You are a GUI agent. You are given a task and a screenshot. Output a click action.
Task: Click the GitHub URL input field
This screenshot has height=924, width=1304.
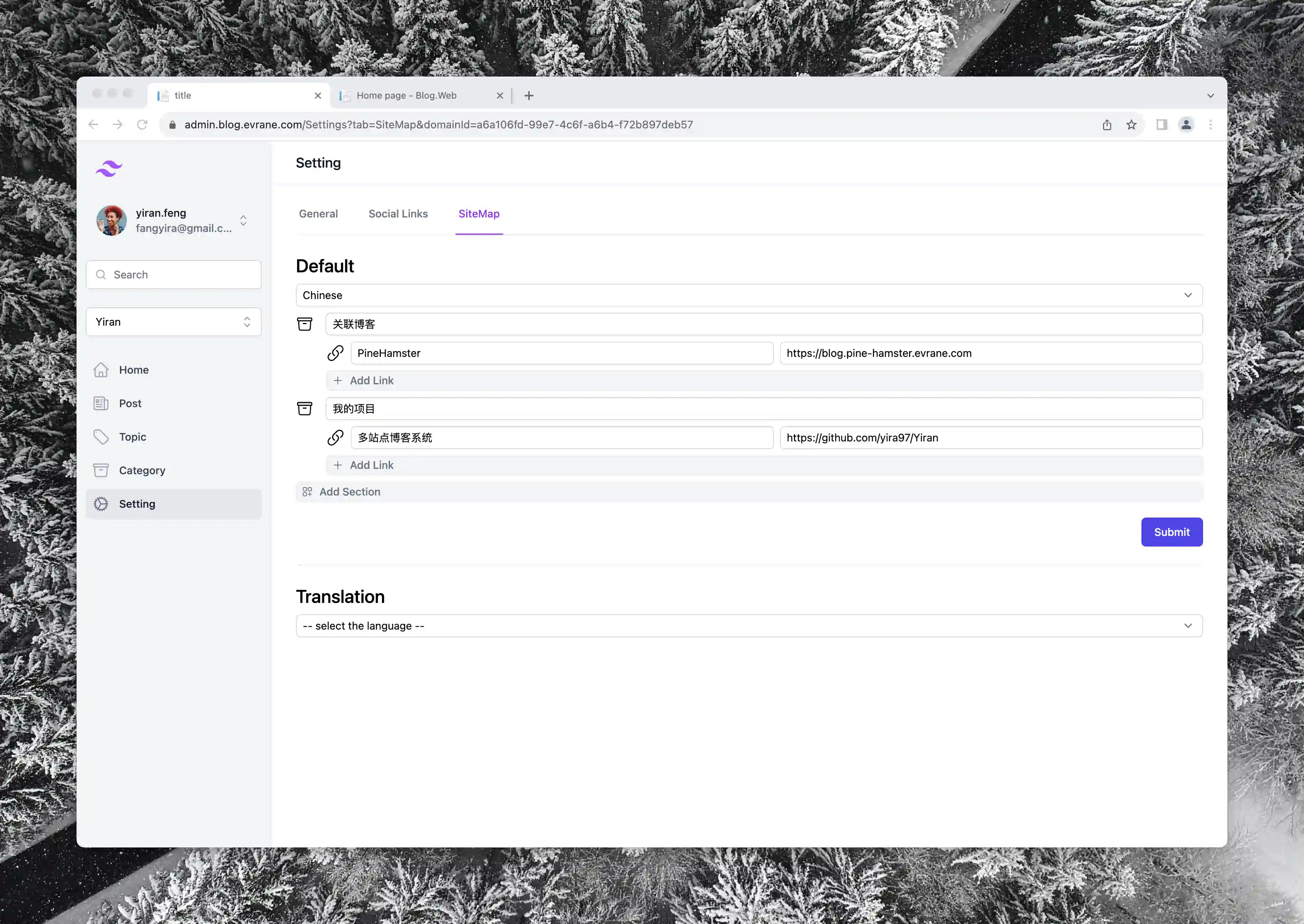(x=991, y=438)
